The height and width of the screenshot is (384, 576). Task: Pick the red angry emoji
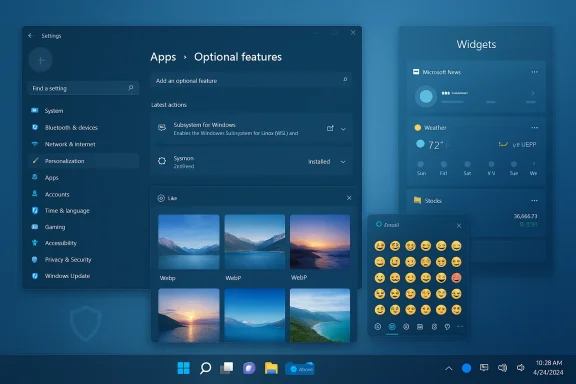tap(456, 278)
